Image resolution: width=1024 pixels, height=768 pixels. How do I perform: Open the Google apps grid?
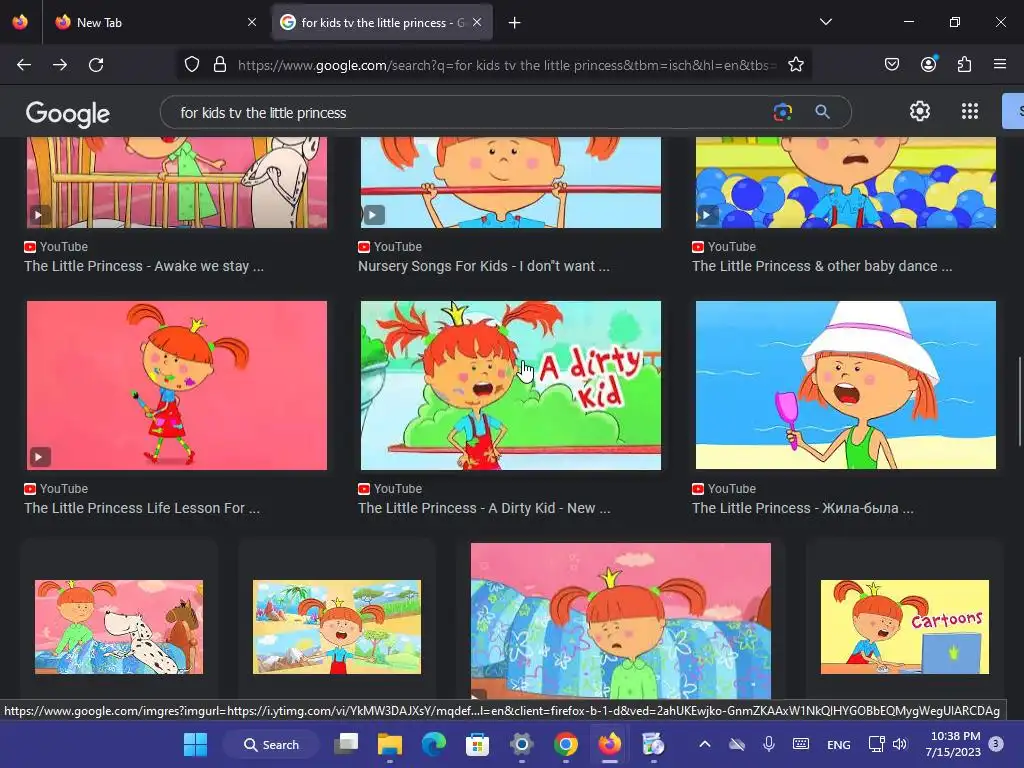tap(970, 111)
